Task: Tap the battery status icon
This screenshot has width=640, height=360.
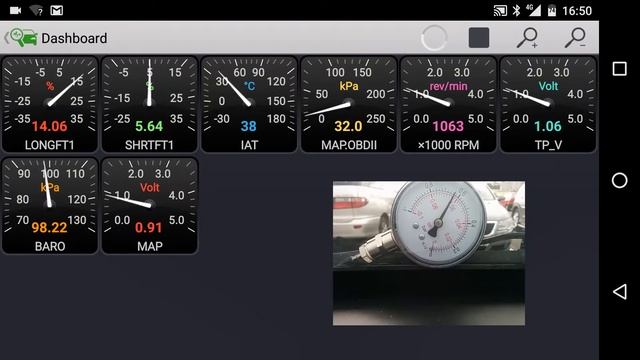Action: 552,11
